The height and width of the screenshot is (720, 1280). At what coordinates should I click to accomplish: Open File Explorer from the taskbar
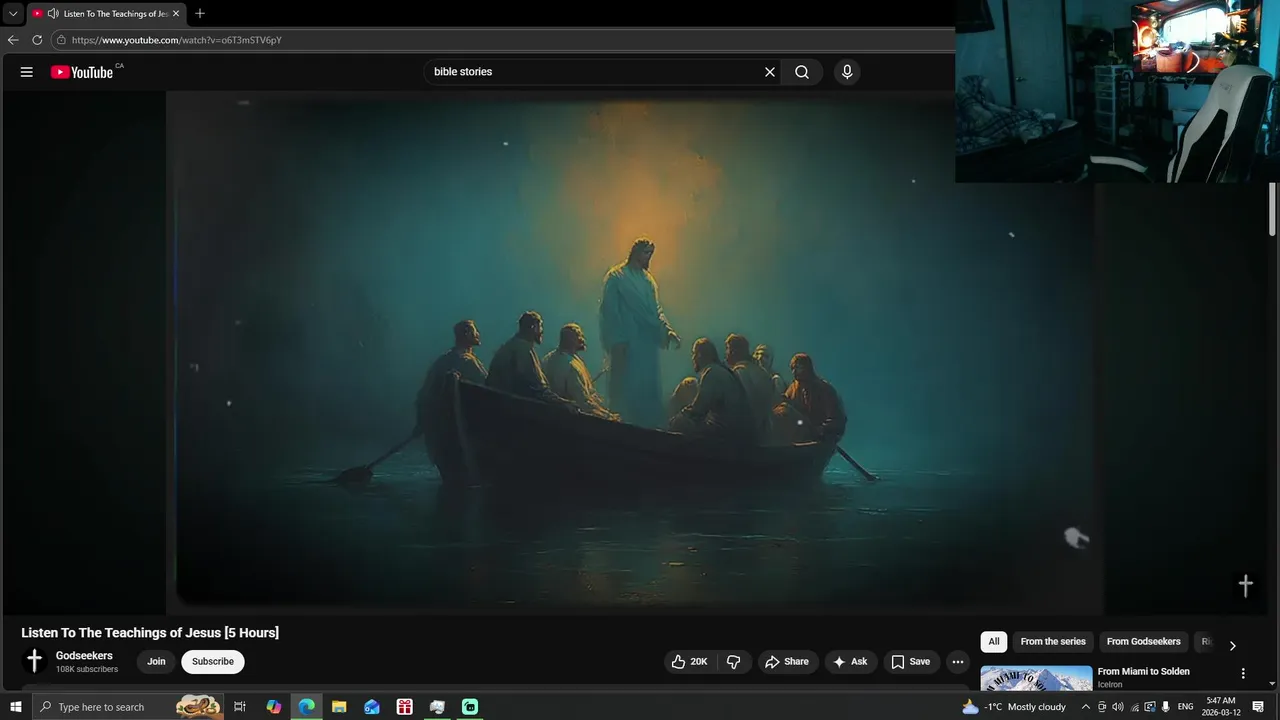(339, 707)
